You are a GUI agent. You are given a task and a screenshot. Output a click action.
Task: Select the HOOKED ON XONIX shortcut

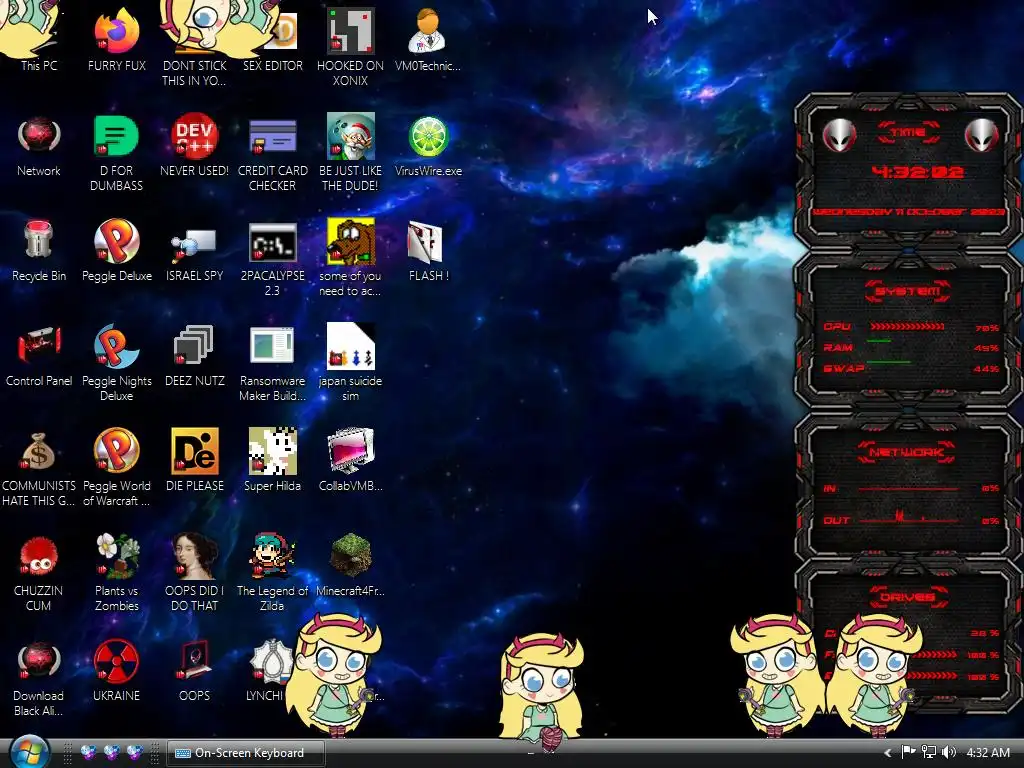point(351,46)
